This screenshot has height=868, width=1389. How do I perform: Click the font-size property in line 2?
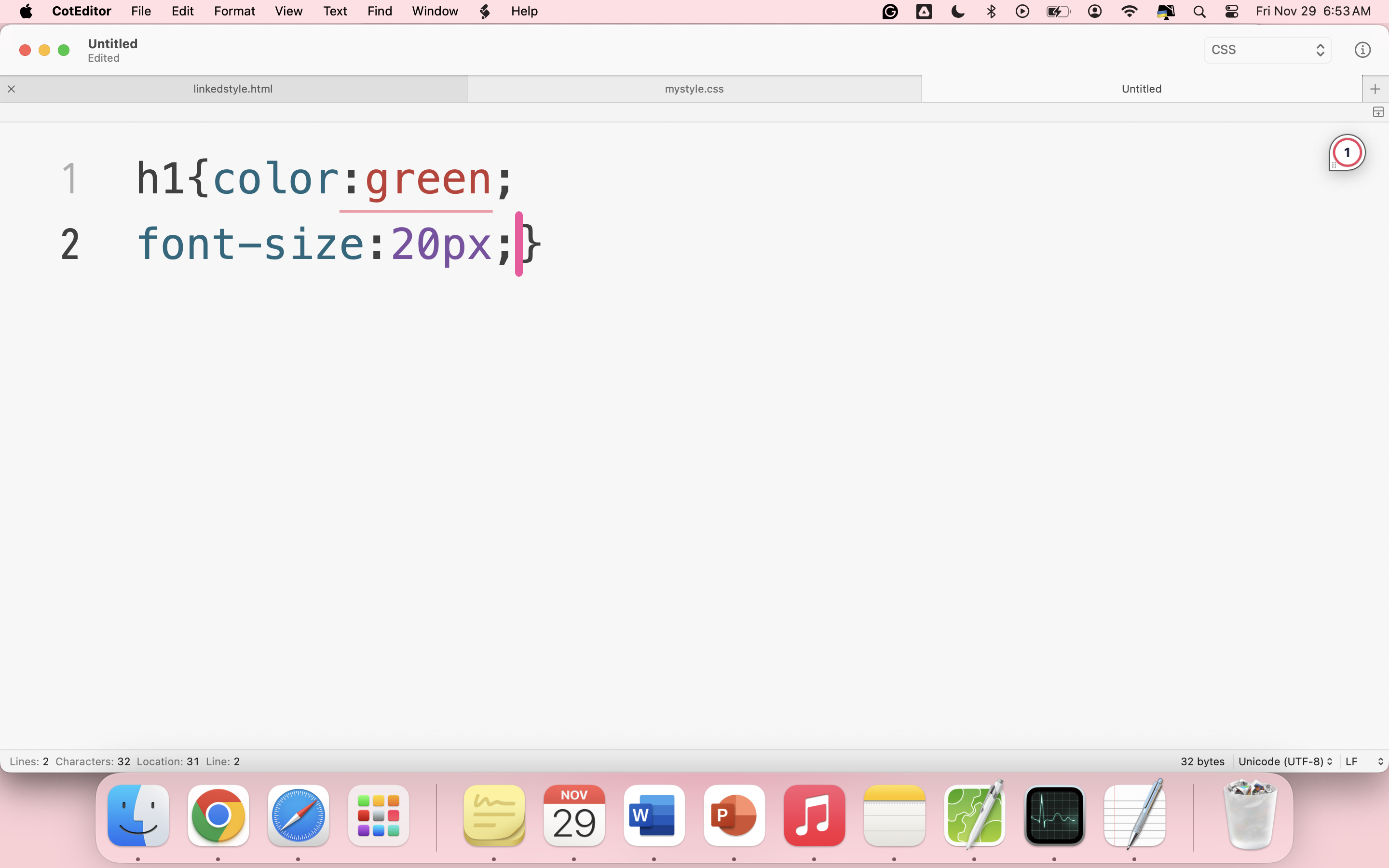[250, 244]
